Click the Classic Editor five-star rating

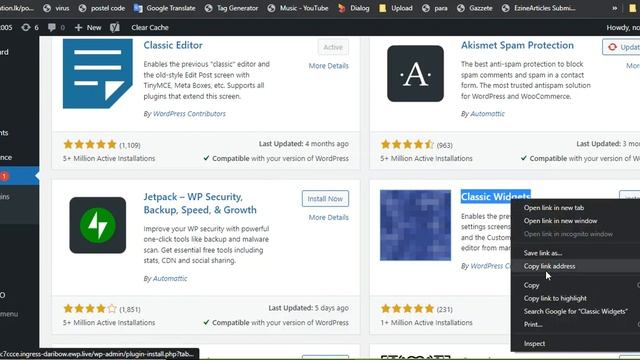pos(90,144)
